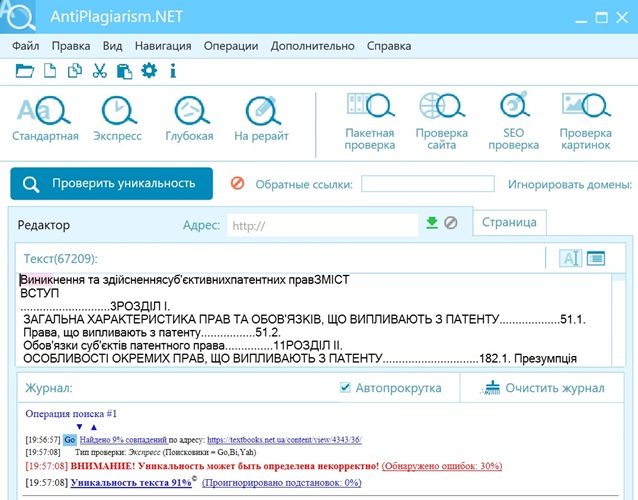Click Игнорировать домены: label
The image size is (638, 500).
click(570, 184)
